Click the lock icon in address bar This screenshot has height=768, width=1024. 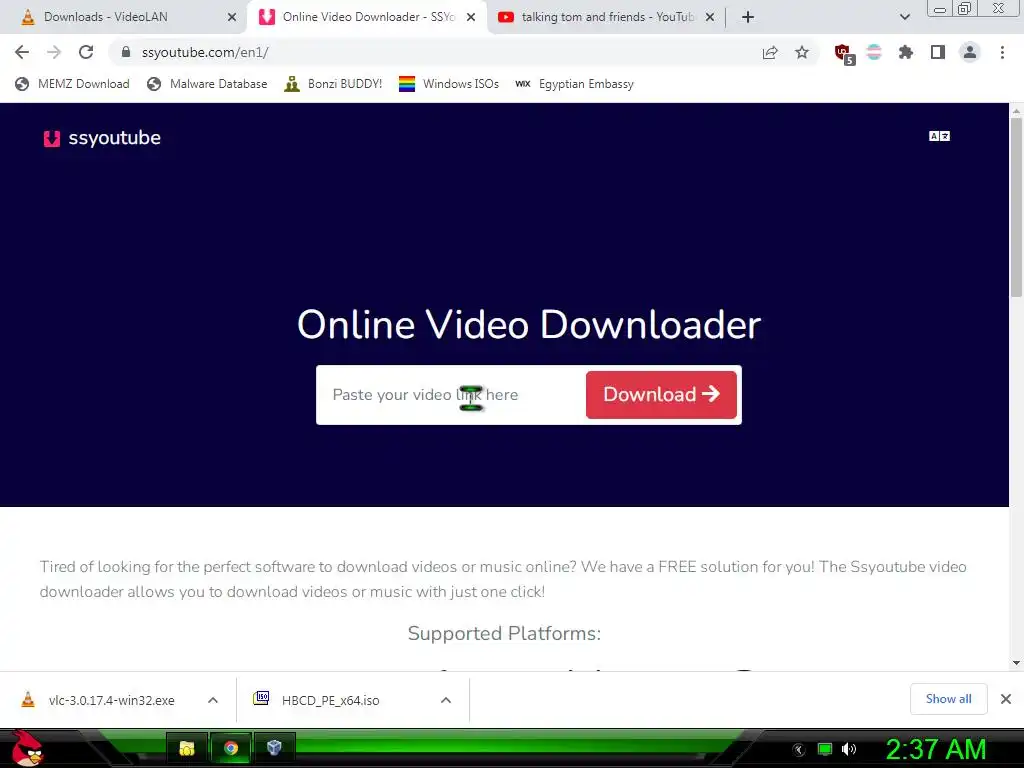126,52
